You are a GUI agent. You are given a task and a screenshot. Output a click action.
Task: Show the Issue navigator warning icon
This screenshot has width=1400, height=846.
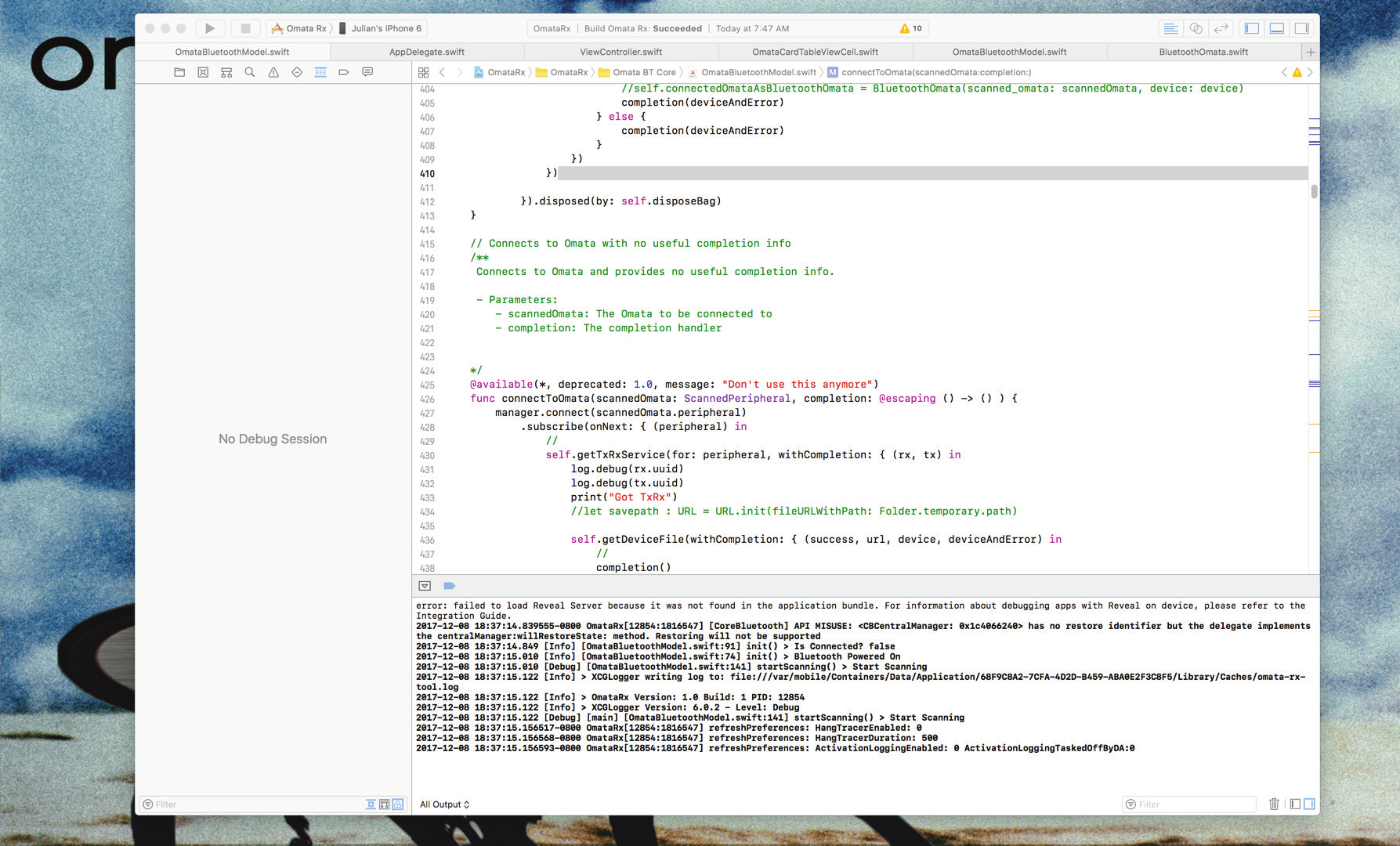point(273,72)
